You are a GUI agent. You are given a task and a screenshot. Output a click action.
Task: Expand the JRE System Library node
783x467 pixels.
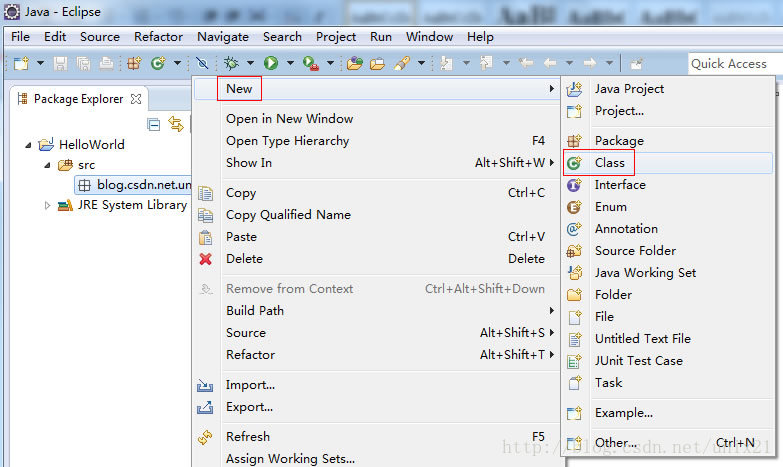47,205
